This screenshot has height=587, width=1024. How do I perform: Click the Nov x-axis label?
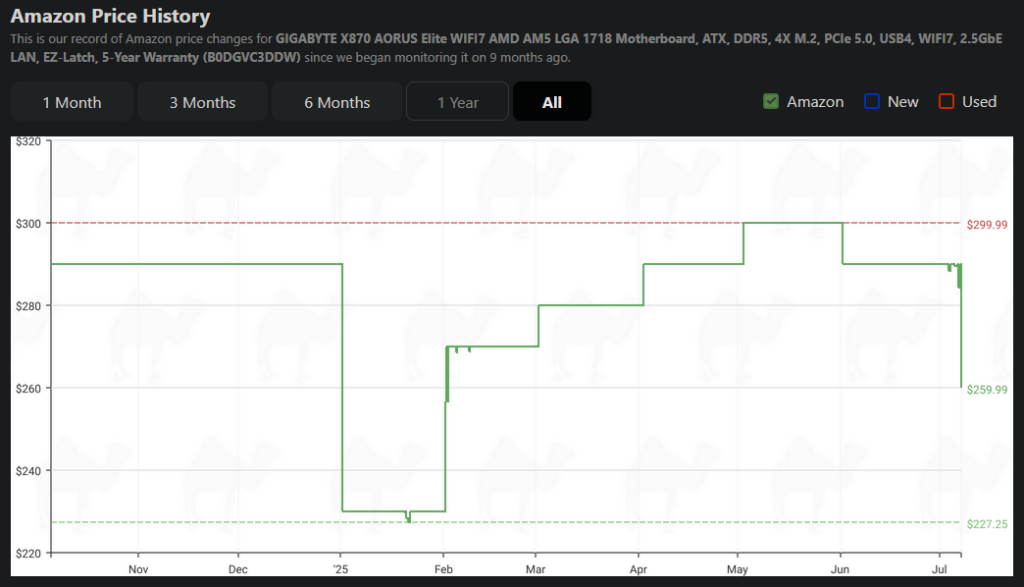coord(138,569)
